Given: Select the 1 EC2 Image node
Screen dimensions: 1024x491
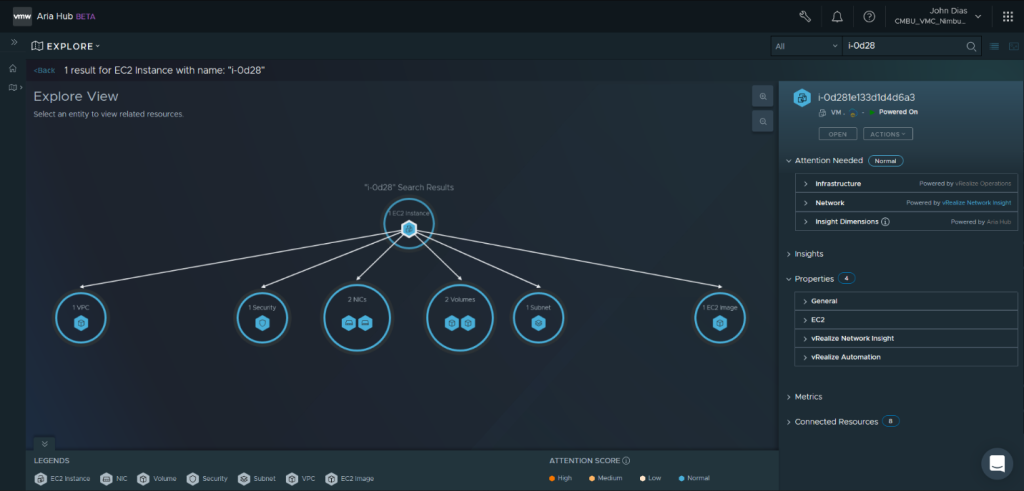Looking at the screenshot, I should [x=720, y=318].
